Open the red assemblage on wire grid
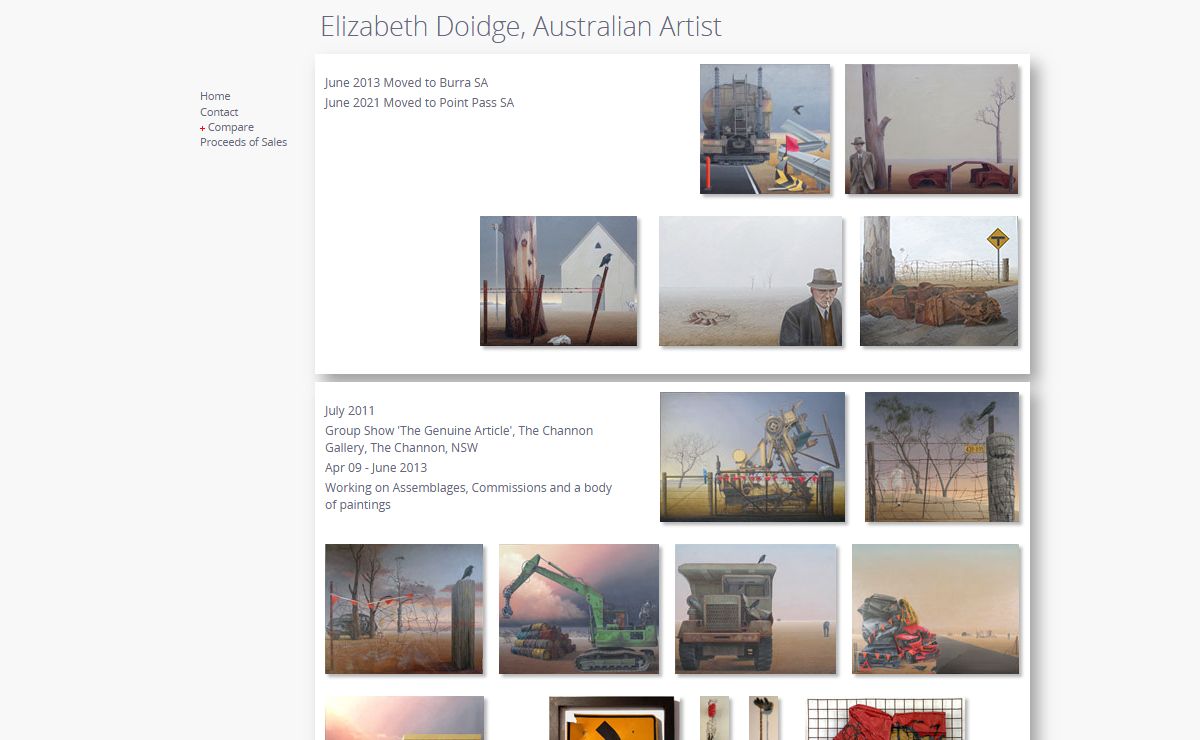This screenshot has height=740, width=1200. pos(885,719)
